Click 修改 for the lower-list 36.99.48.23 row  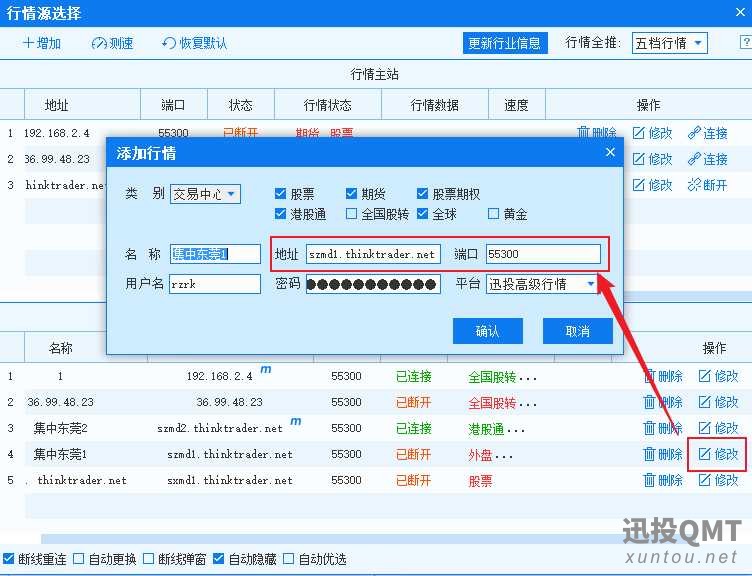click(x=718, y=402)
